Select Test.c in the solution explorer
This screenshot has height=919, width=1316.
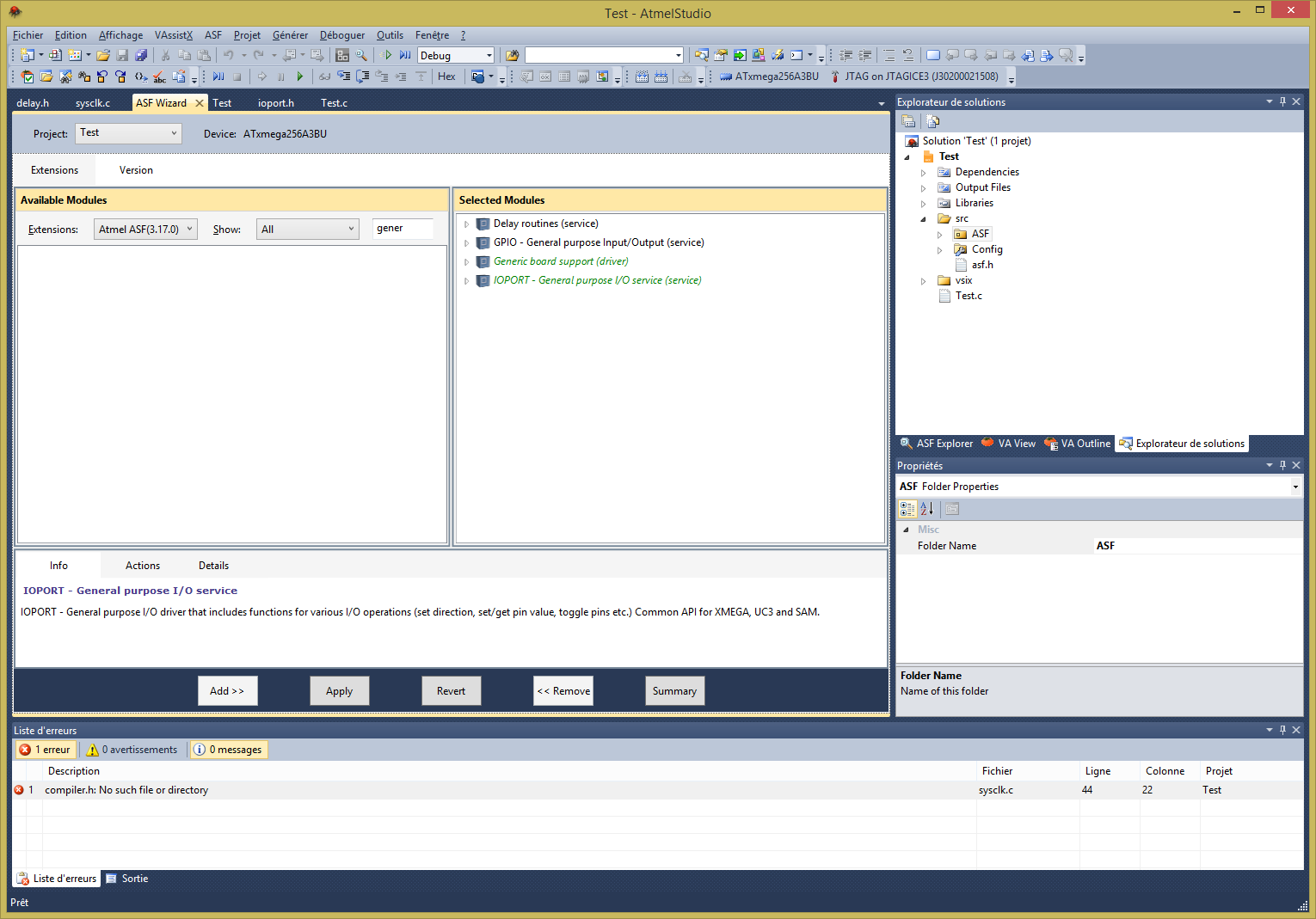coord(969,296)
